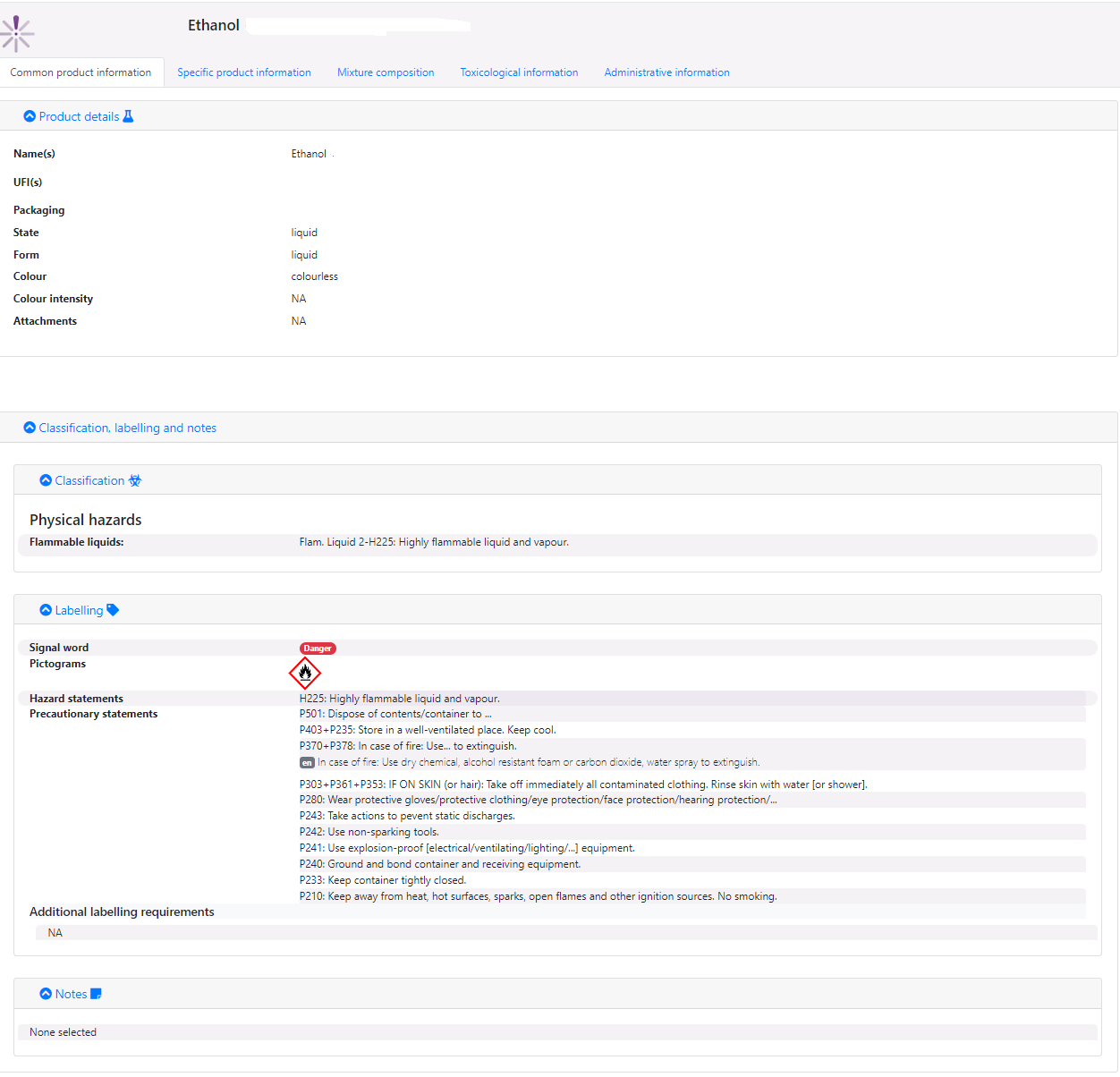1120x1077 pixels.
Task: Click the purple starburst app logo
Action: tap(17, 33)
